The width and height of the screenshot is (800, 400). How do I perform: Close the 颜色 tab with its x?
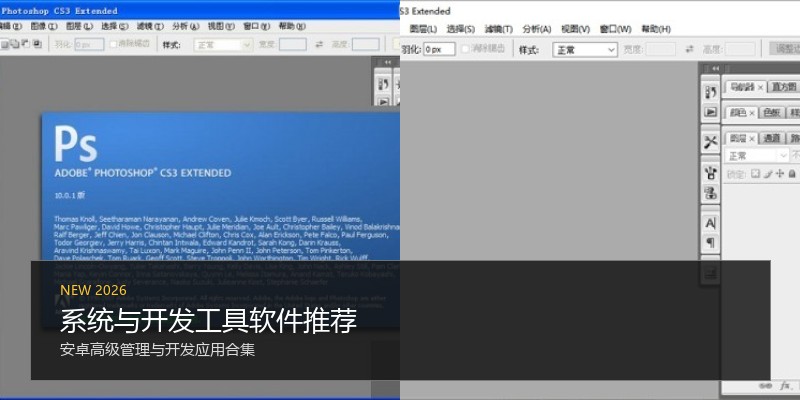point(752,113)
